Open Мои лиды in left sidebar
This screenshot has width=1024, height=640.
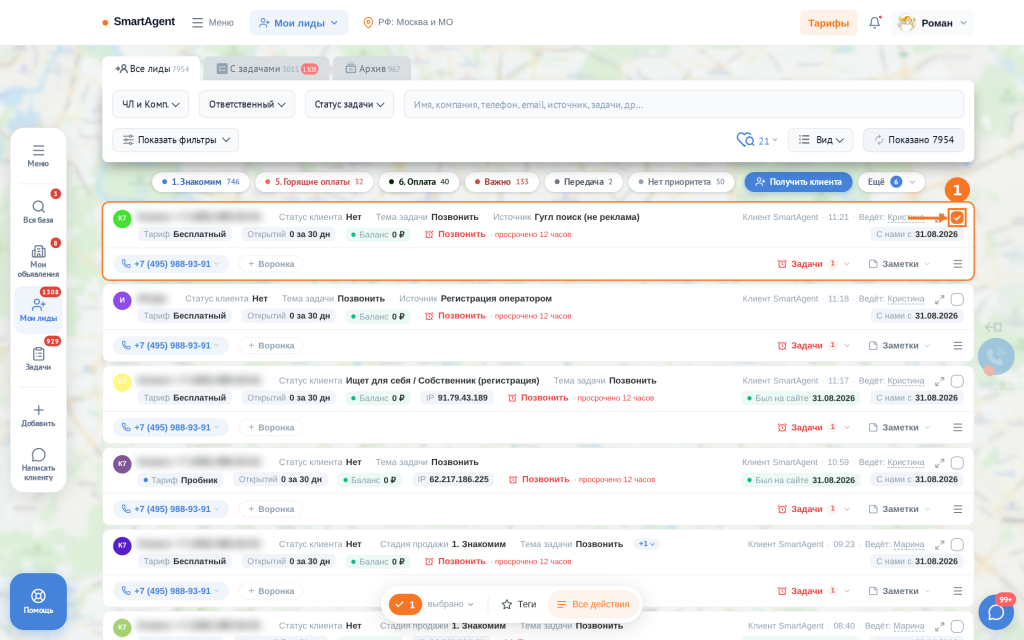[x=38, y=310]
